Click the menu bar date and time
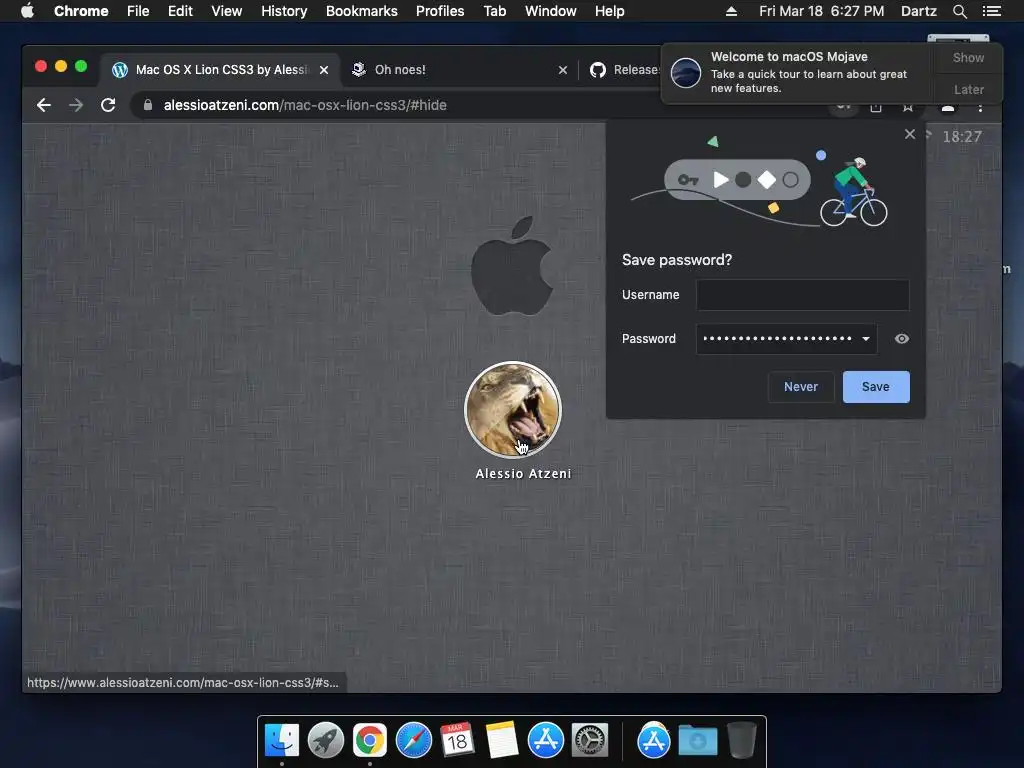This screenshot has height=768, width=1024. tap(822, 11)
